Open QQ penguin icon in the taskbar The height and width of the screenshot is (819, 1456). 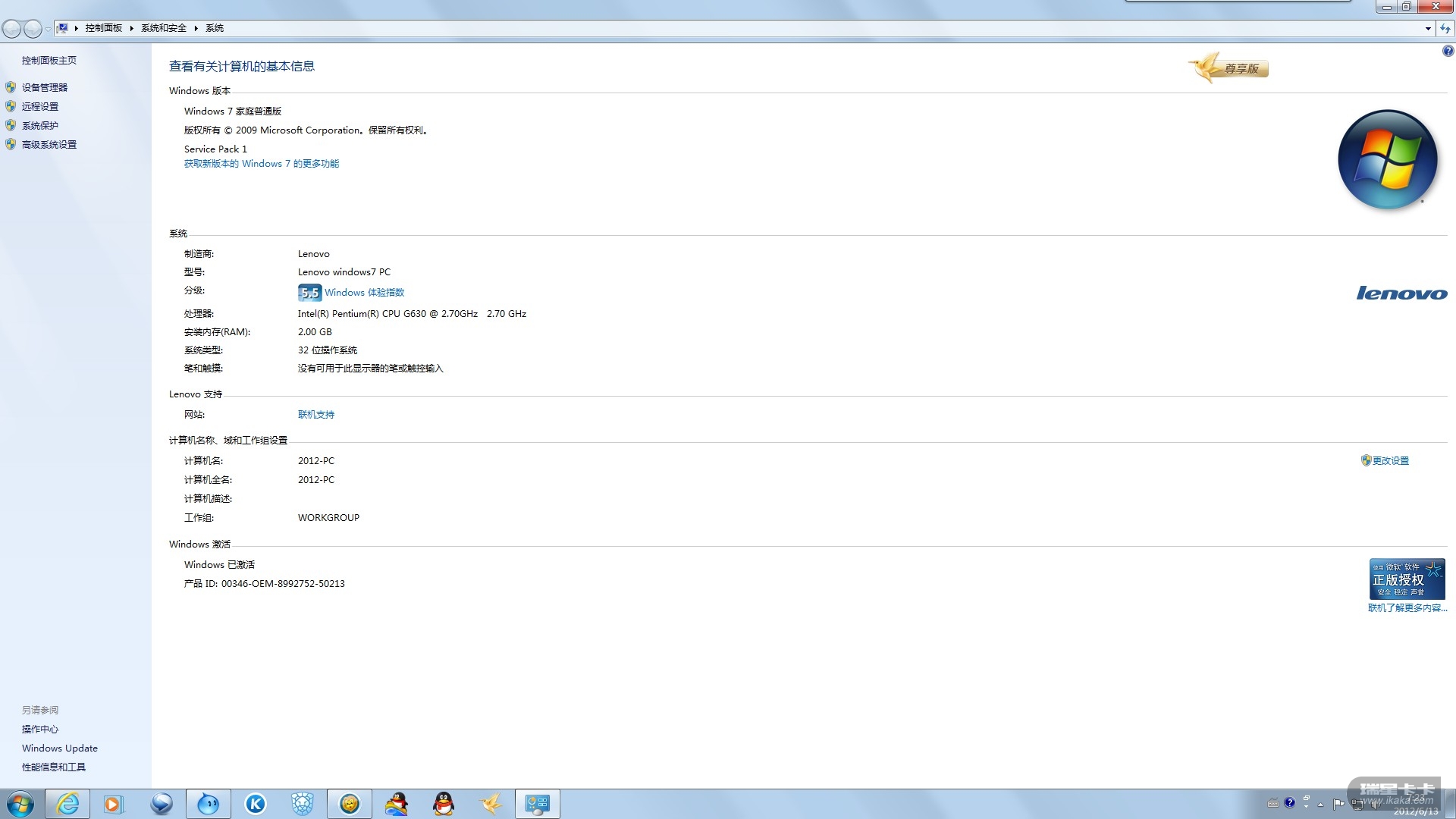[x=444, y=804]
